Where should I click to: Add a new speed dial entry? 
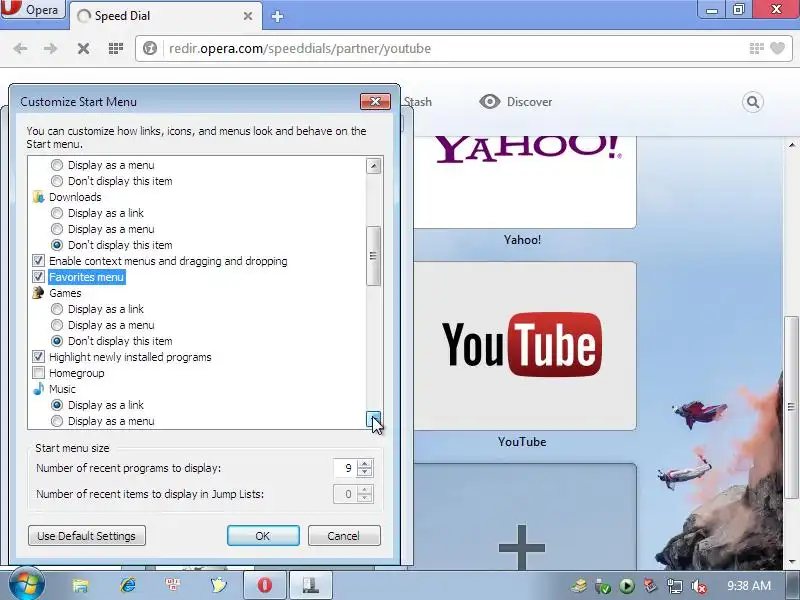[524, 516]
